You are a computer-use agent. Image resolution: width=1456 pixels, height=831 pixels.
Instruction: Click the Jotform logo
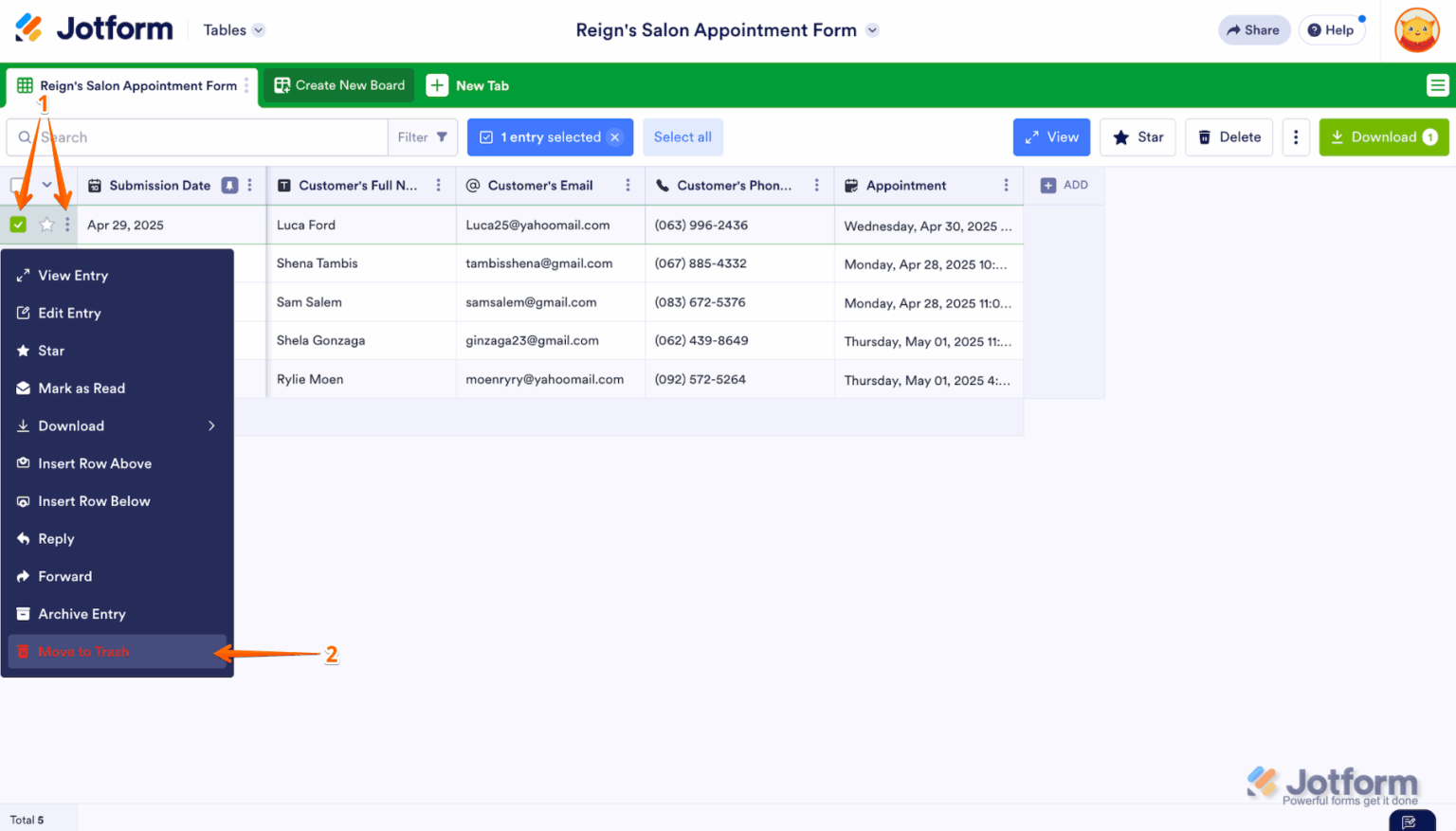(x=92, y=27)
